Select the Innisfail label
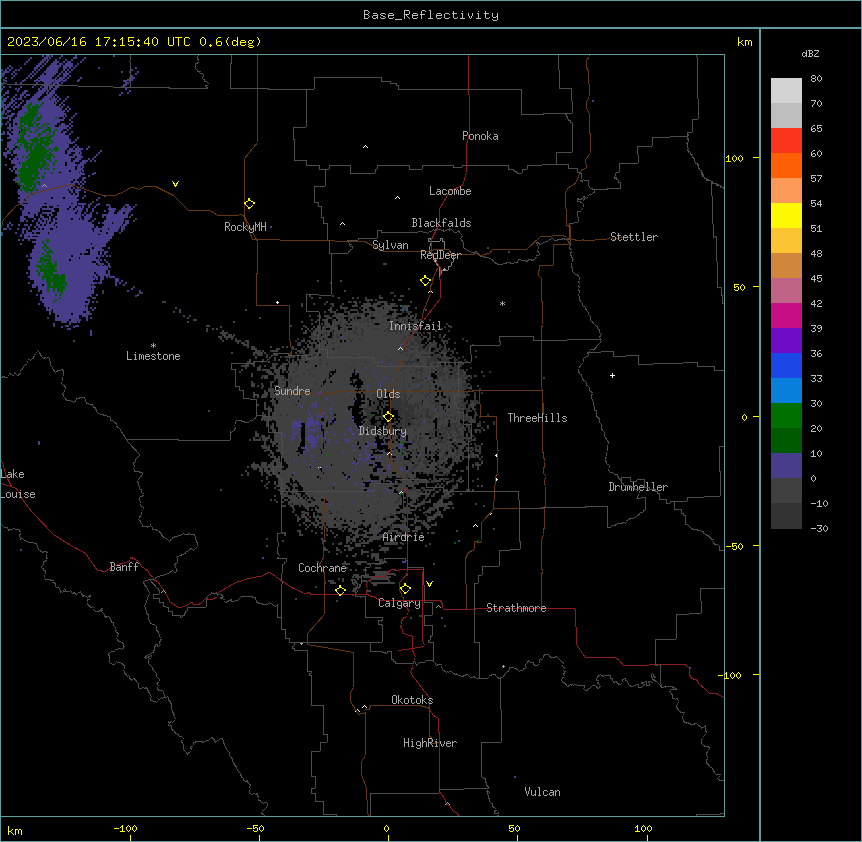The image size is (862, 842). [416, 326]
